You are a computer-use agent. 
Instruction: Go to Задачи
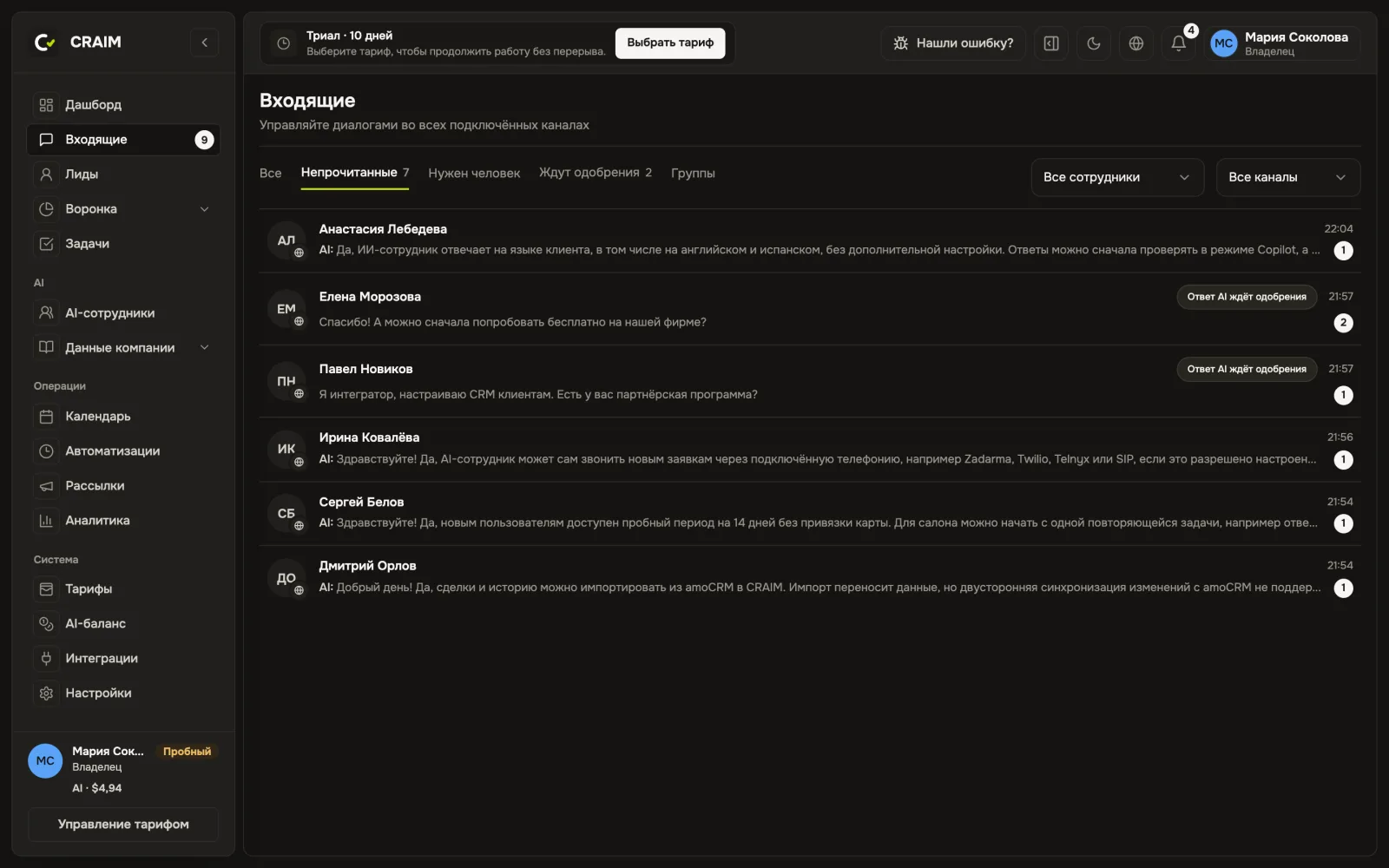123,244
